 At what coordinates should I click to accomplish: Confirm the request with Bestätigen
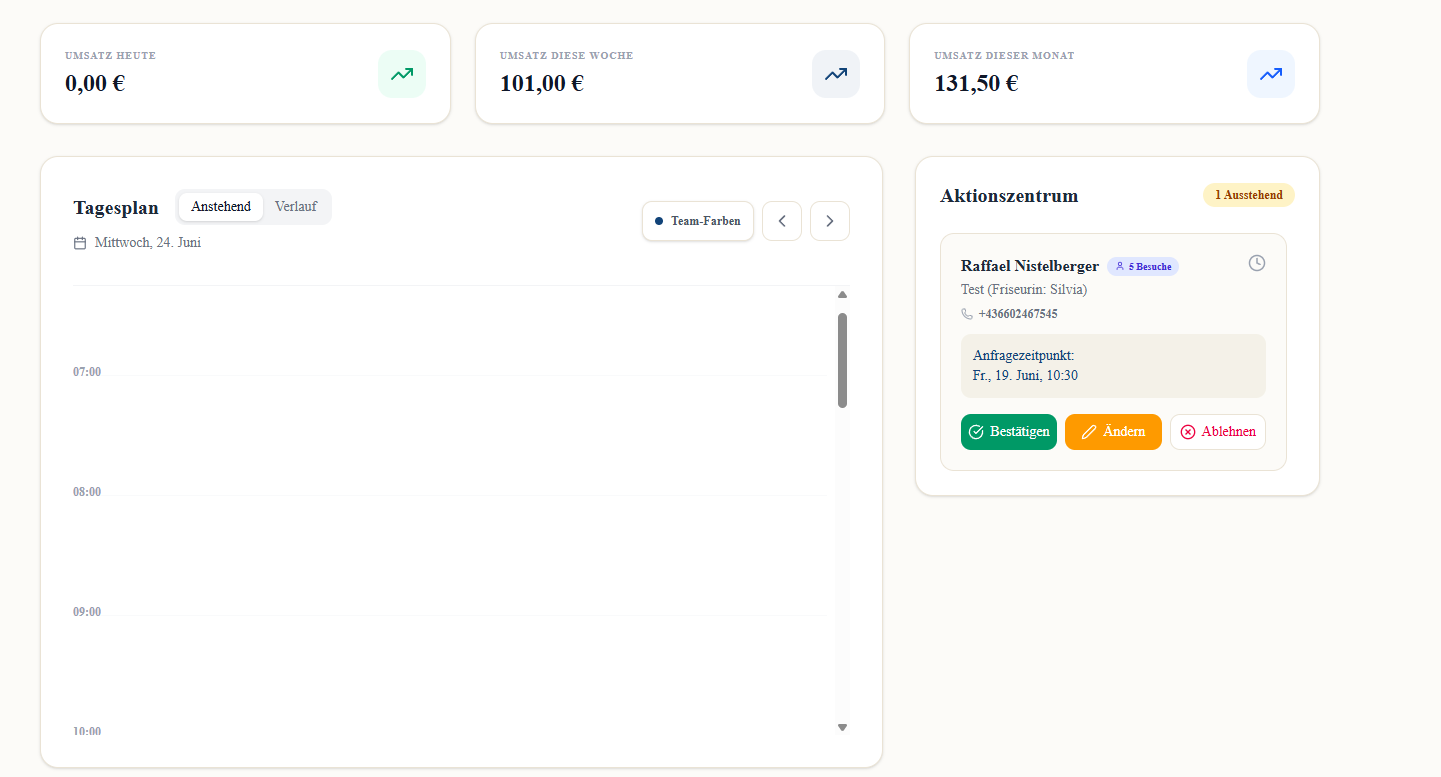[1009, 432]
